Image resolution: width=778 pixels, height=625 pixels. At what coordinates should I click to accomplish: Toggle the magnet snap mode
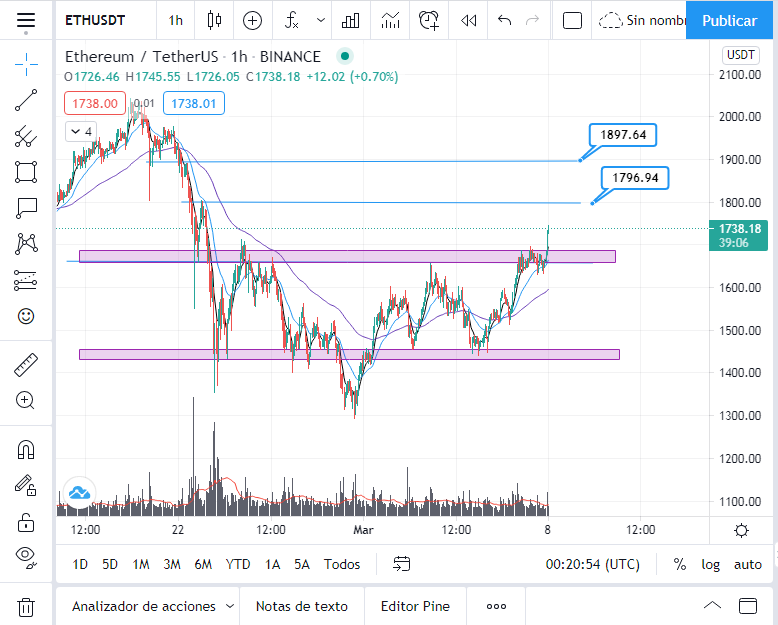[26, 450]
